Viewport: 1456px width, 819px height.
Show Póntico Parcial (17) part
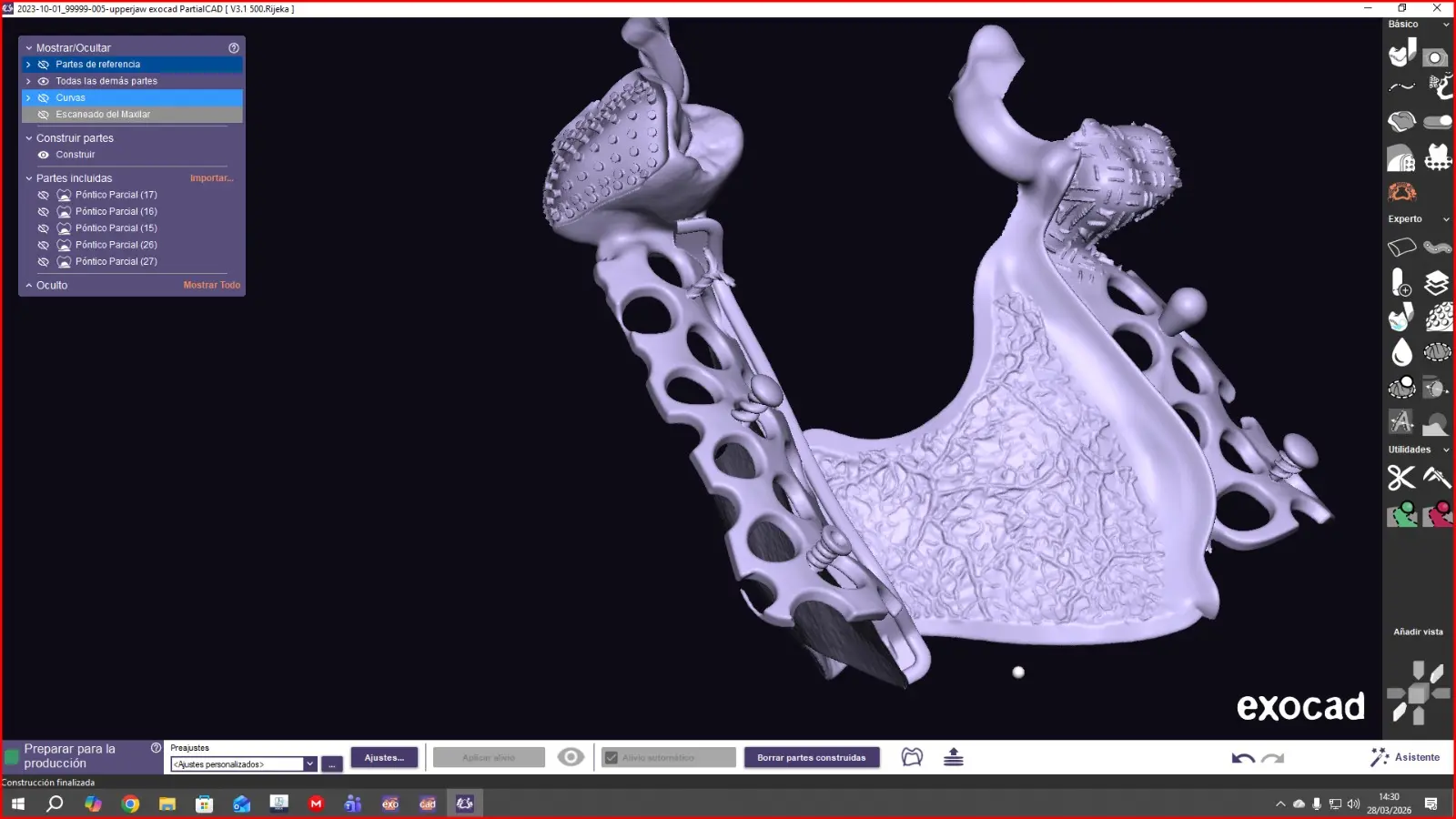(44, 195)
